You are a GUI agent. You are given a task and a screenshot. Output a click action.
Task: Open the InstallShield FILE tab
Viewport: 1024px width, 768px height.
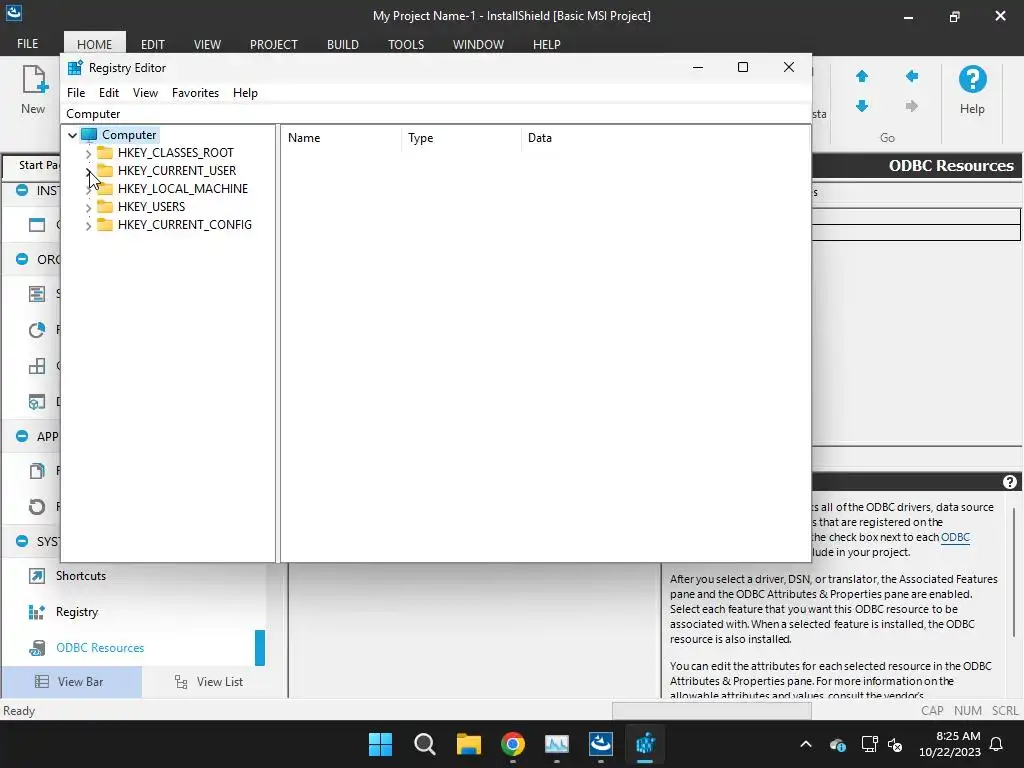coord(27,44)
